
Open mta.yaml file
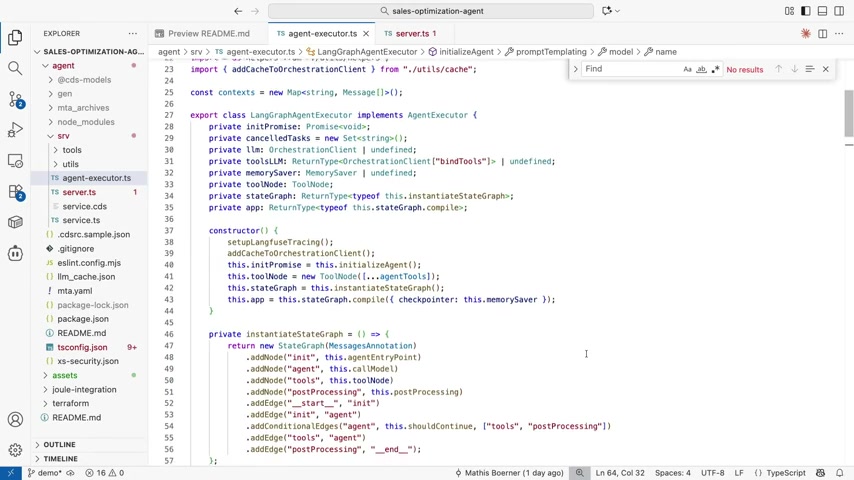[x=89, y=291]
